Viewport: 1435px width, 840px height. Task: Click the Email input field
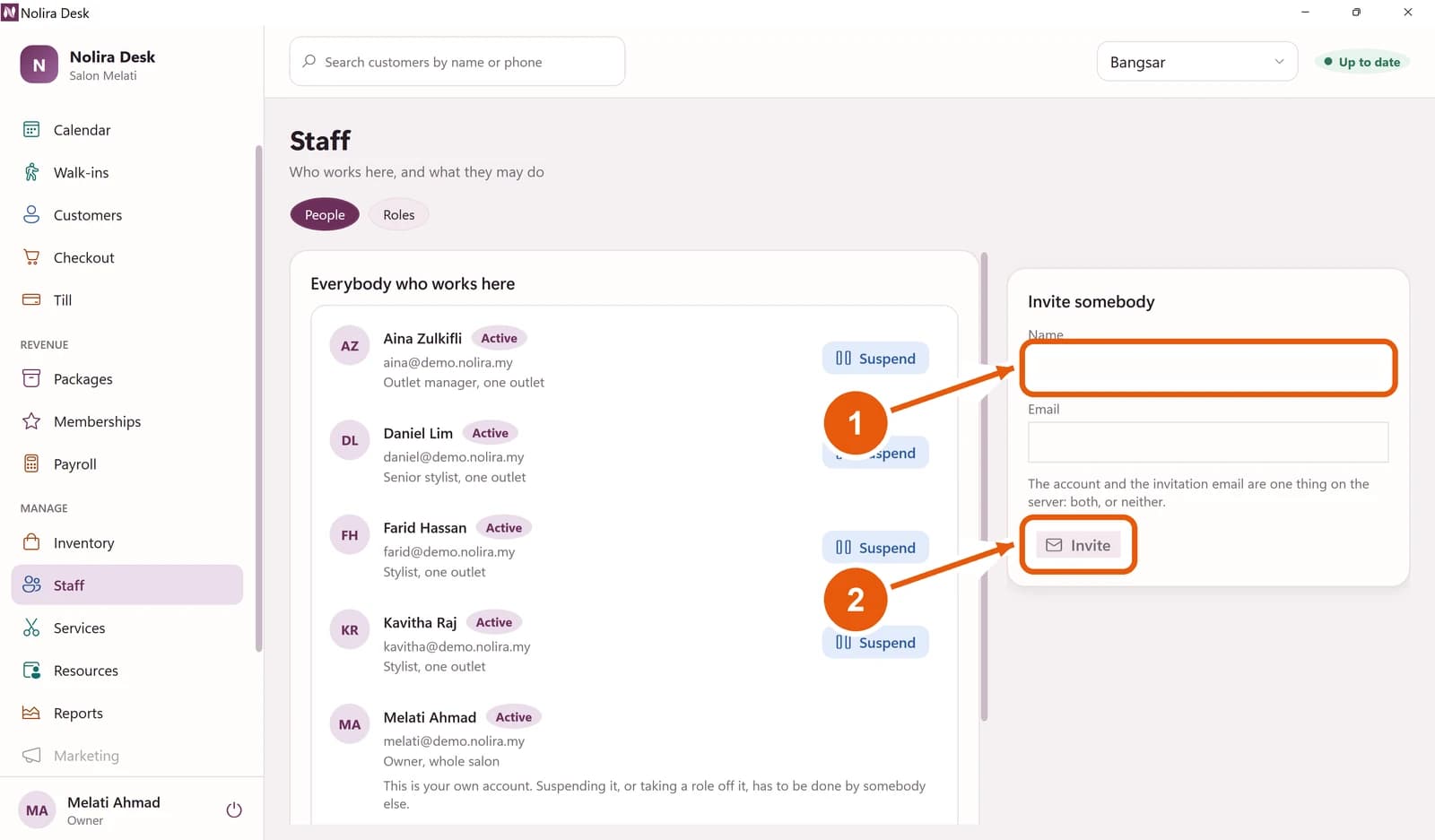tap(1208, 443)
